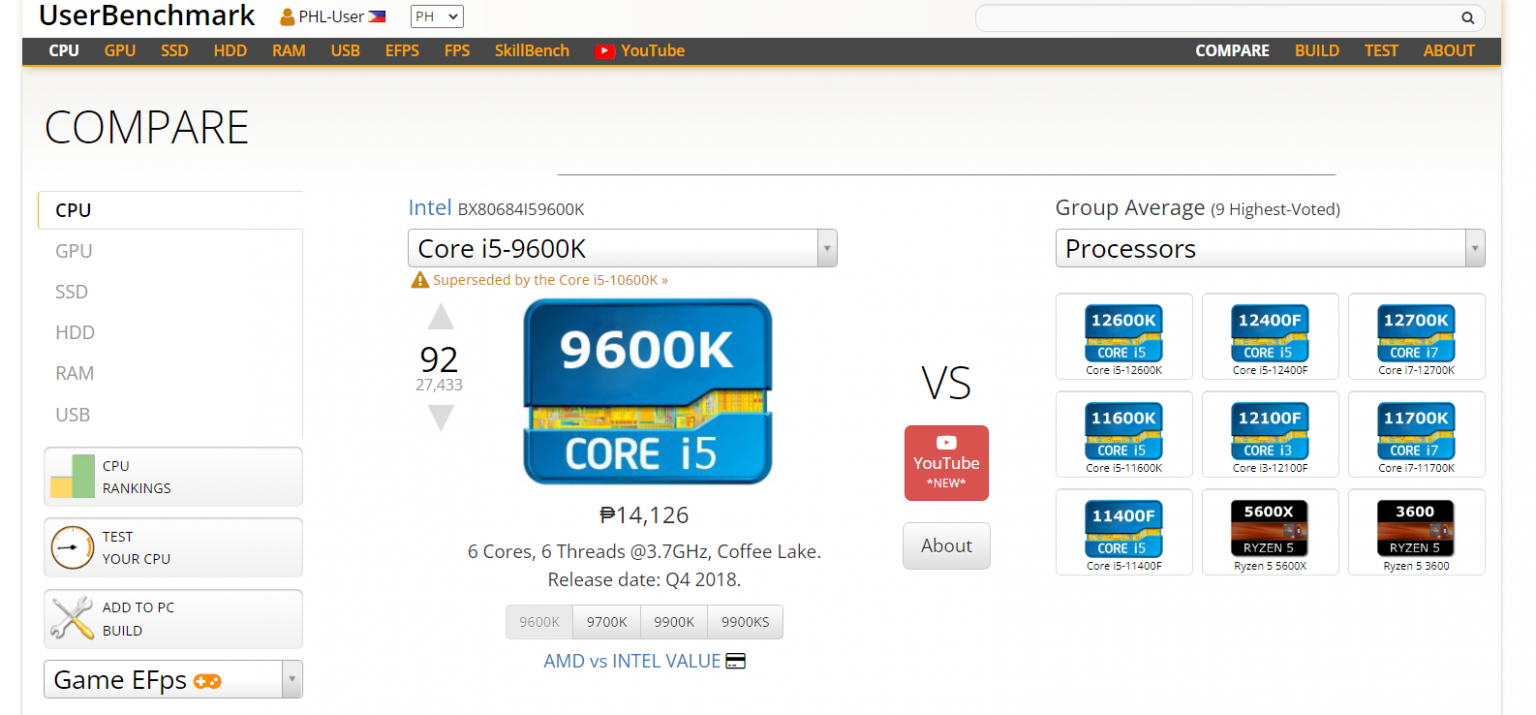Select SSD in the left sidebar
The image size is (1536, 715).
tap(72, 292)
